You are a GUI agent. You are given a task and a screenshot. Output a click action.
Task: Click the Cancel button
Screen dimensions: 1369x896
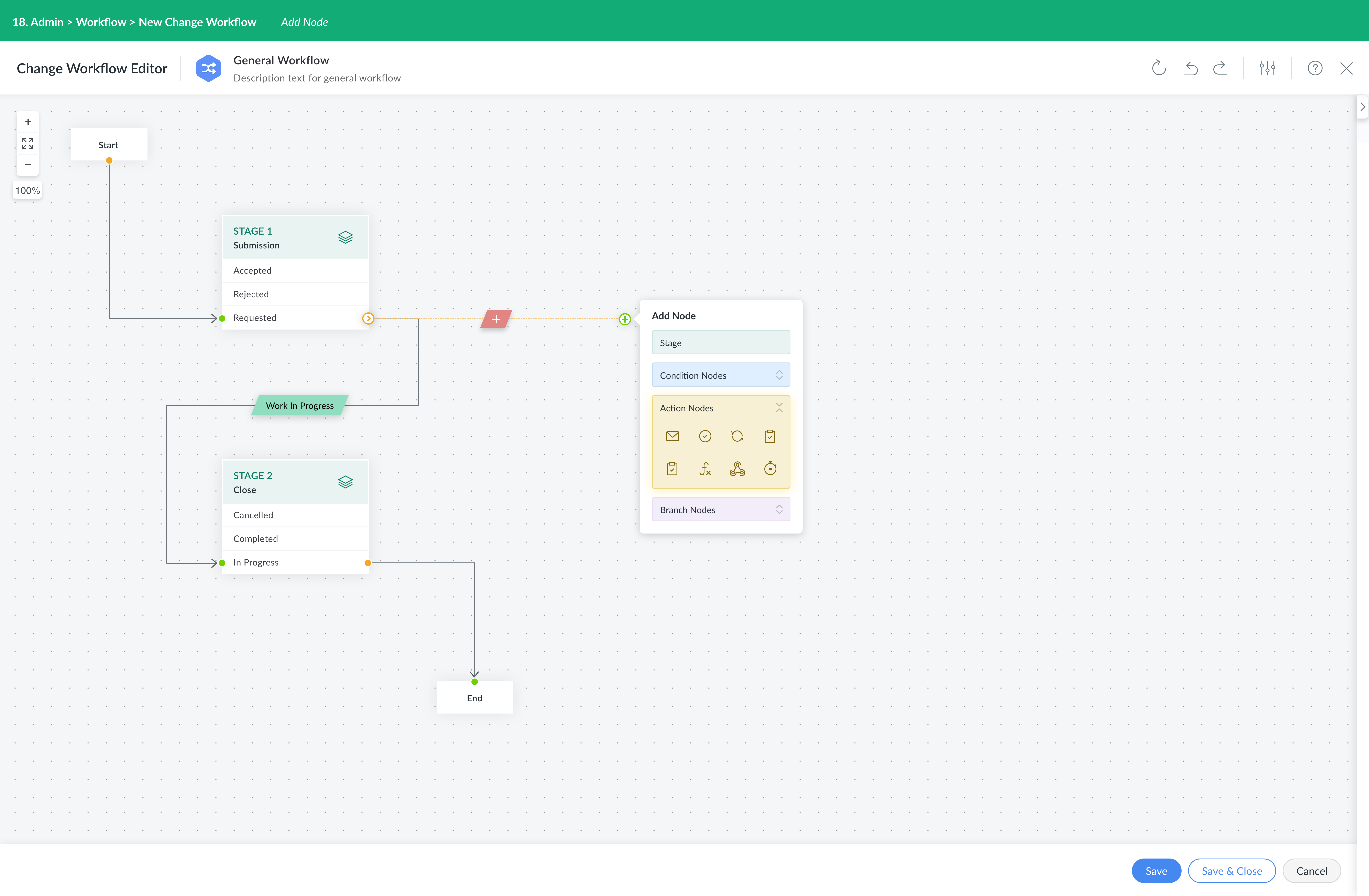pyautogui.click(x=1312, y=871)
